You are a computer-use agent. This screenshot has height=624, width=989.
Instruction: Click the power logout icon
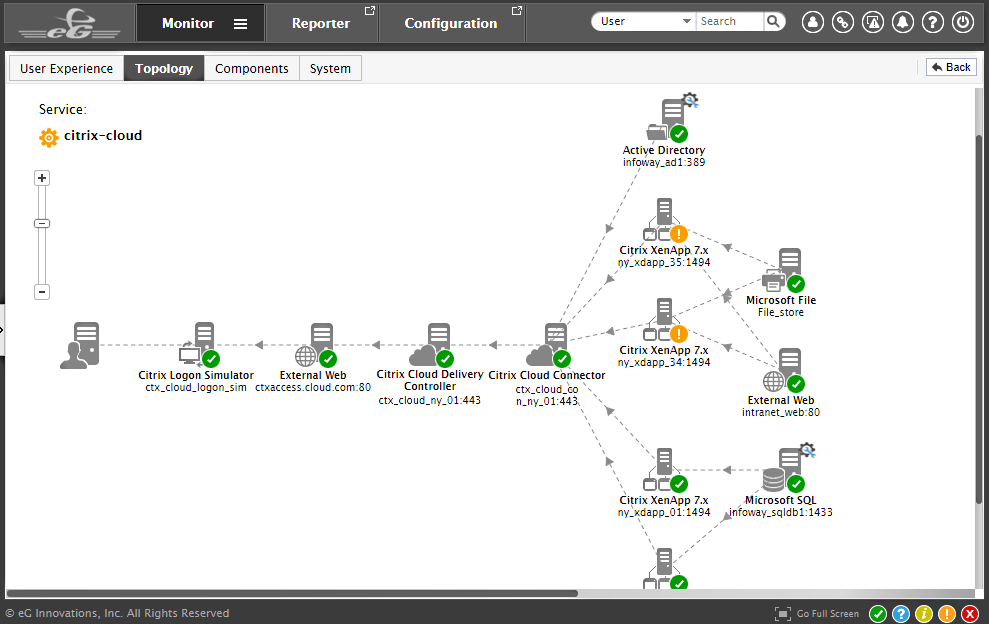click(963, 22)
